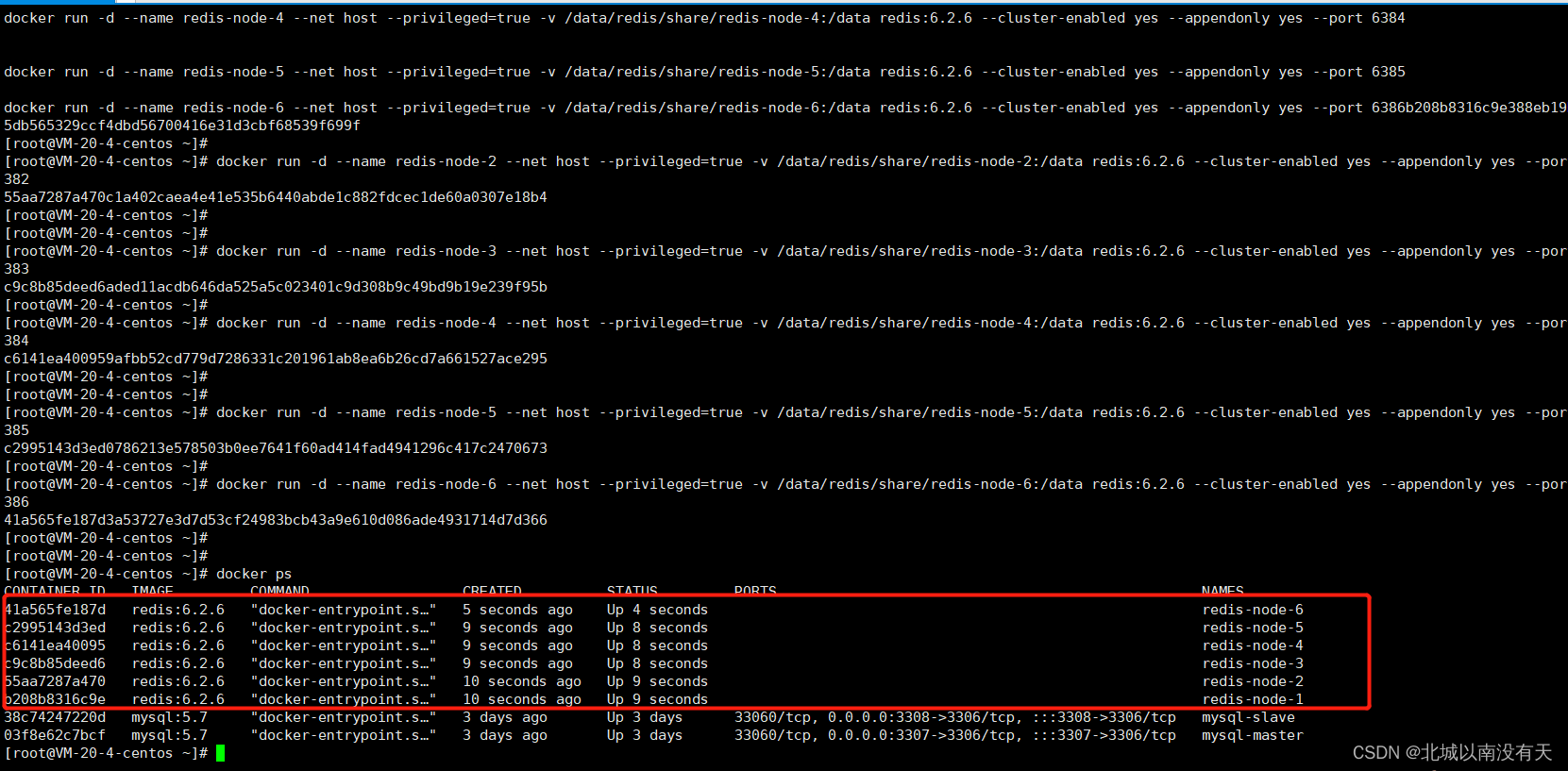The height and width of the screenshot is (771, 1568).
Task: Click the wrapped port number 385
Action: tap(16, 430)
